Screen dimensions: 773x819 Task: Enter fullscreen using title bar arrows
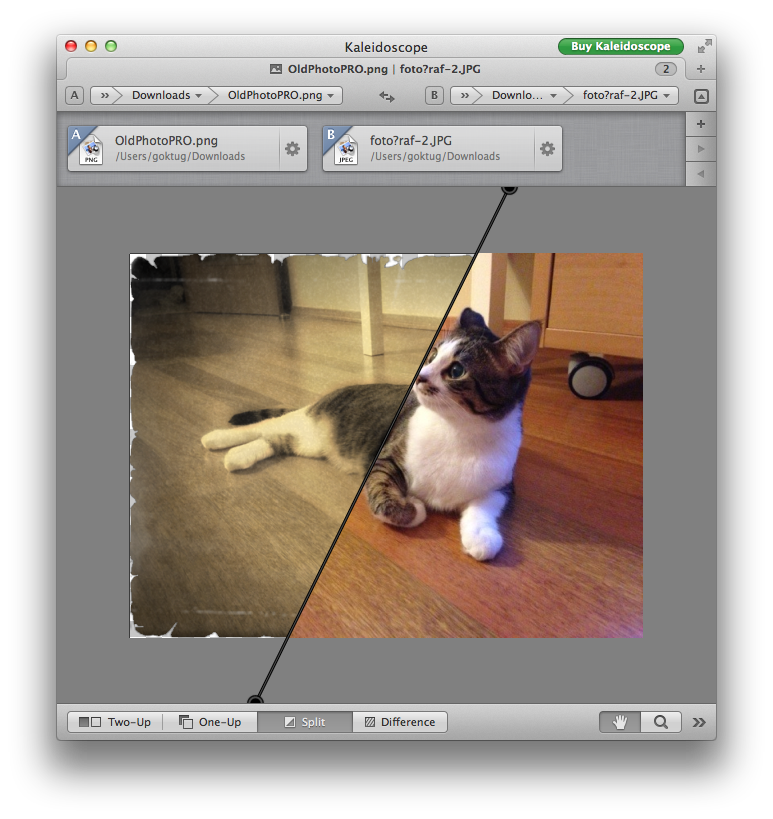[705, 46]
